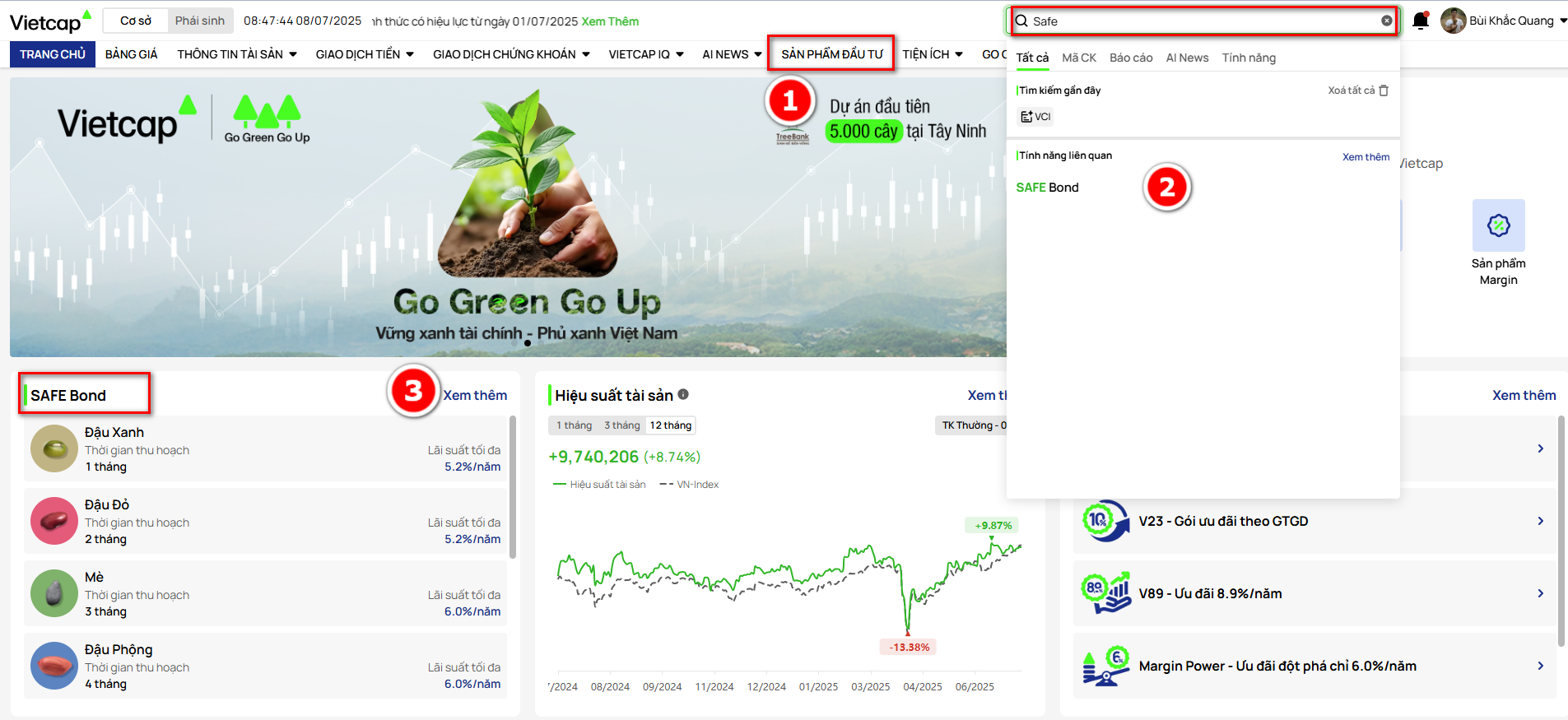Click the user avatar picture

click(1453, 21)
